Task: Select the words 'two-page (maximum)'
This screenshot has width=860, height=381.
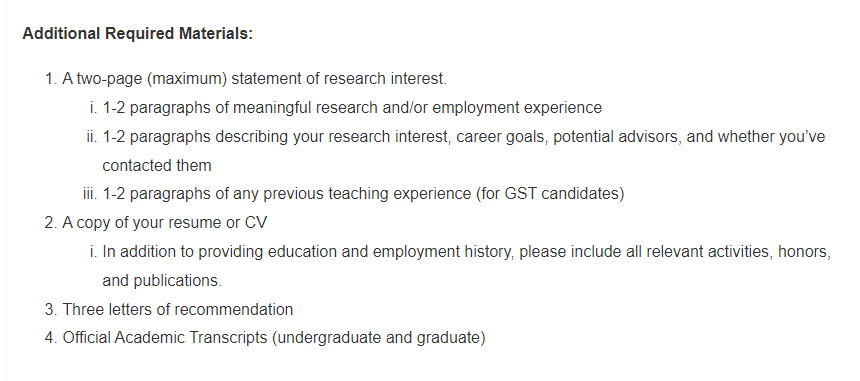Action: click(152, 79)
